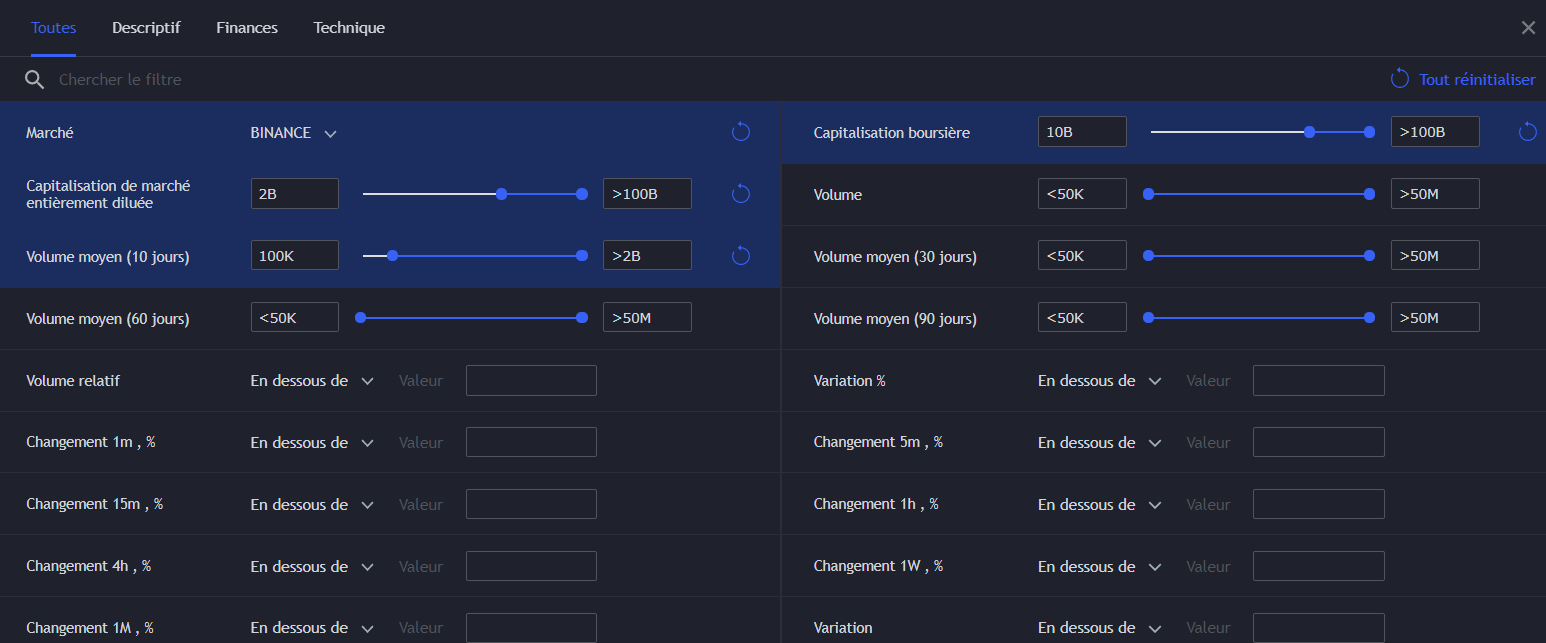Click diluted market cap minimum field 2B
Viewport: 1546px width, 643px height.
[x=295, y=194]
